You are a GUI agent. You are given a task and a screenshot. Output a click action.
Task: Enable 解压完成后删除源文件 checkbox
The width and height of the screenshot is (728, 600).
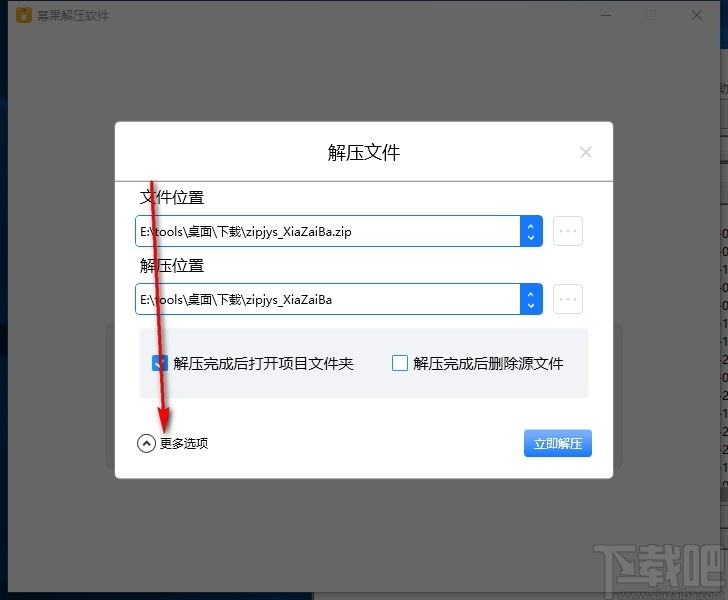pos(400,363)
